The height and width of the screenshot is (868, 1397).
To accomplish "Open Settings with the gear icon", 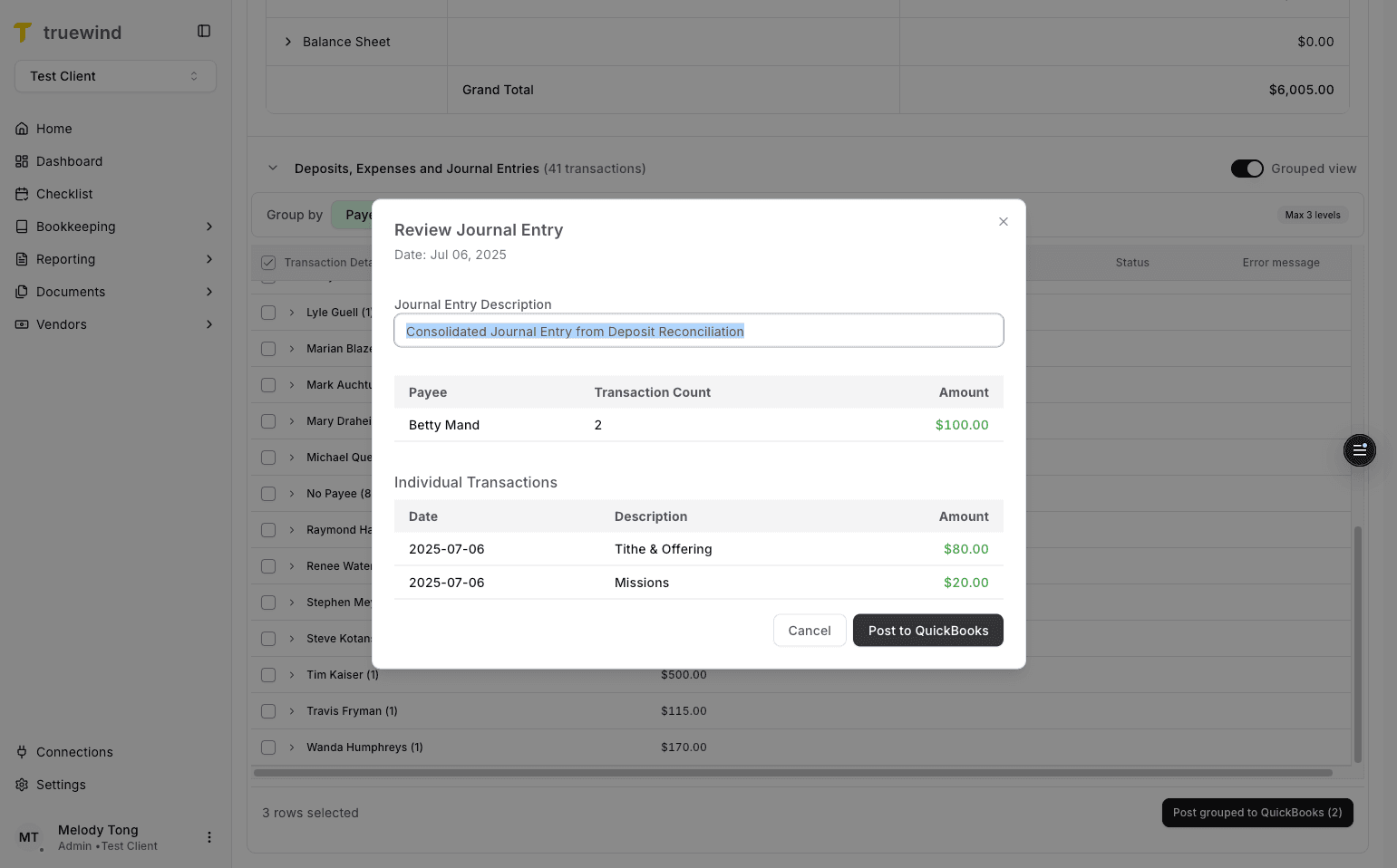I will 21,784.
